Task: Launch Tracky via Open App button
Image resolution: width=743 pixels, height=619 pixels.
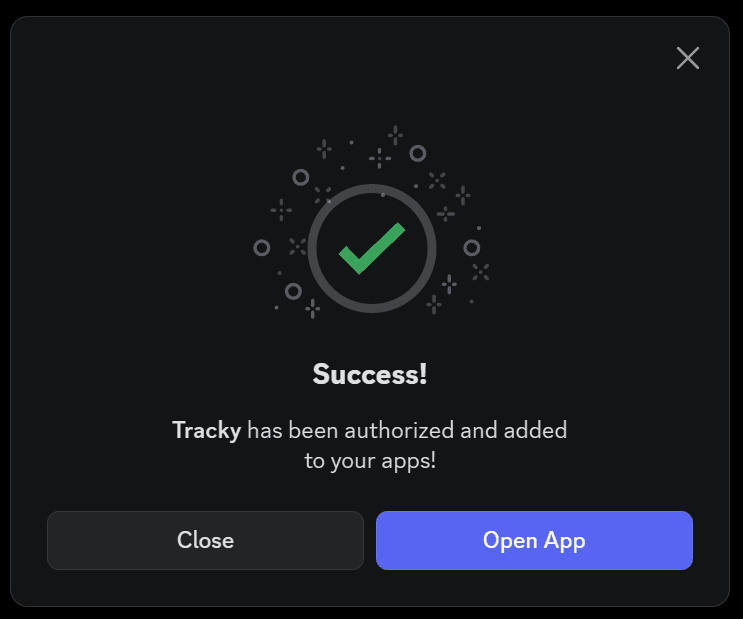Action: (534, 540)
